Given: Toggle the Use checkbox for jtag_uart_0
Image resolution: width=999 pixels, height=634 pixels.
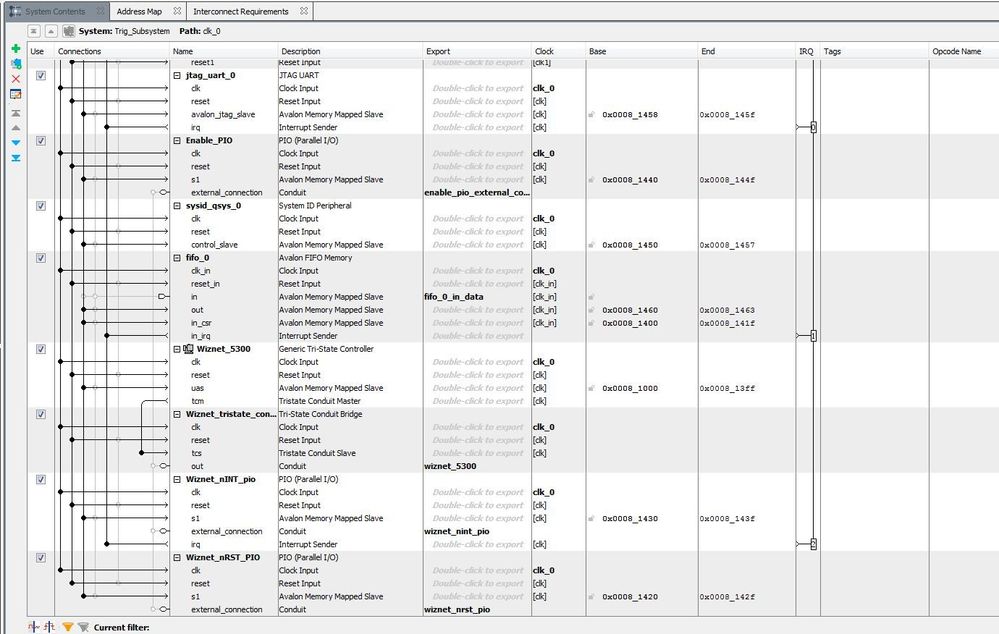Looking at the screenshot, I should (x=41, y=75).
